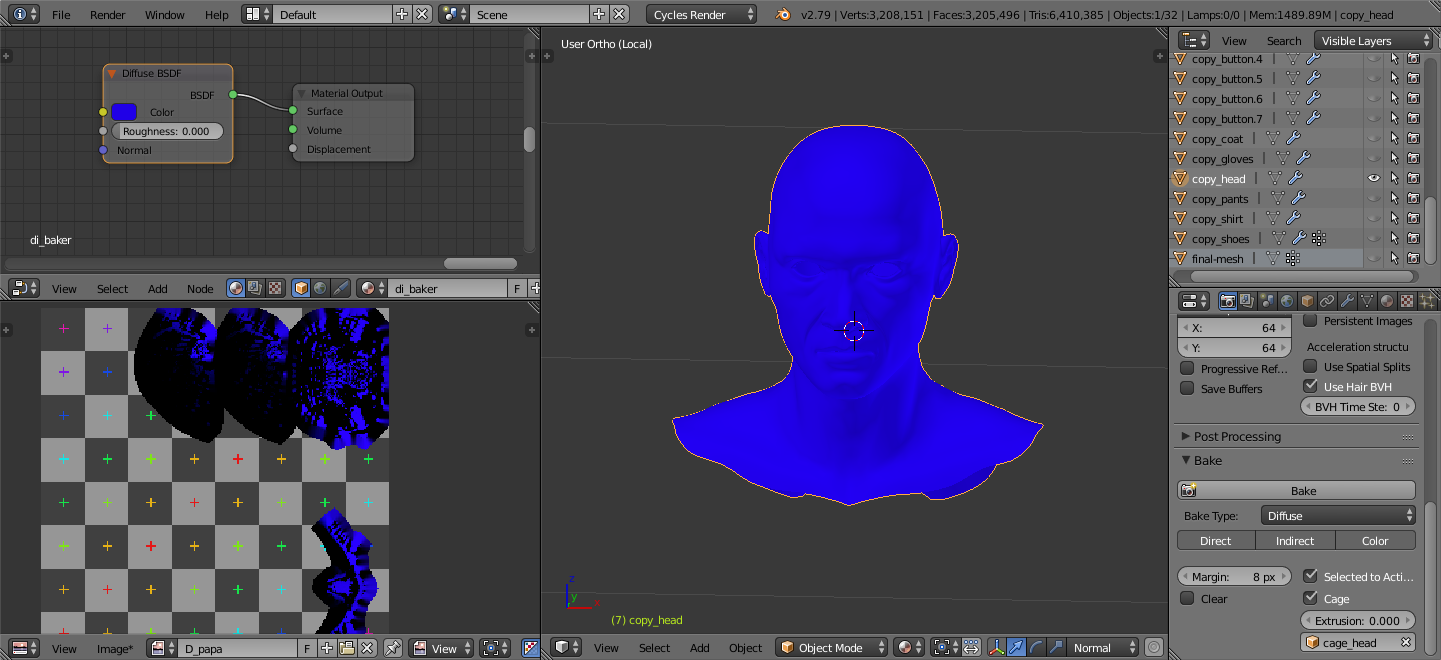Select the Scene properties tab icon
Viewport: 1441px width, 660px height.
coord(1266,300)
